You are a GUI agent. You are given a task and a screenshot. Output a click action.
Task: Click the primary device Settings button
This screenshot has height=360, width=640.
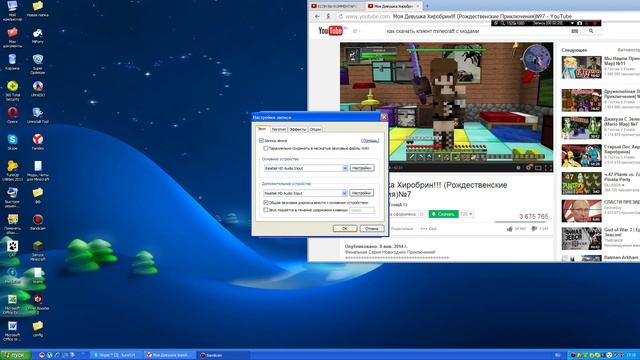pyautogui.click(x=362, y=168)
